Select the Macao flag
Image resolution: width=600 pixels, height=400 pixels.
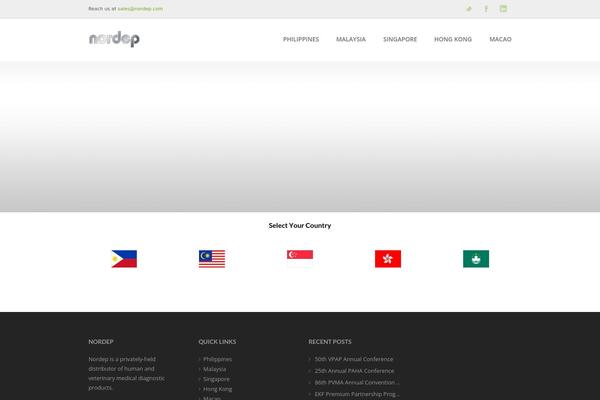pyautogui.click(x=476, y=259)
